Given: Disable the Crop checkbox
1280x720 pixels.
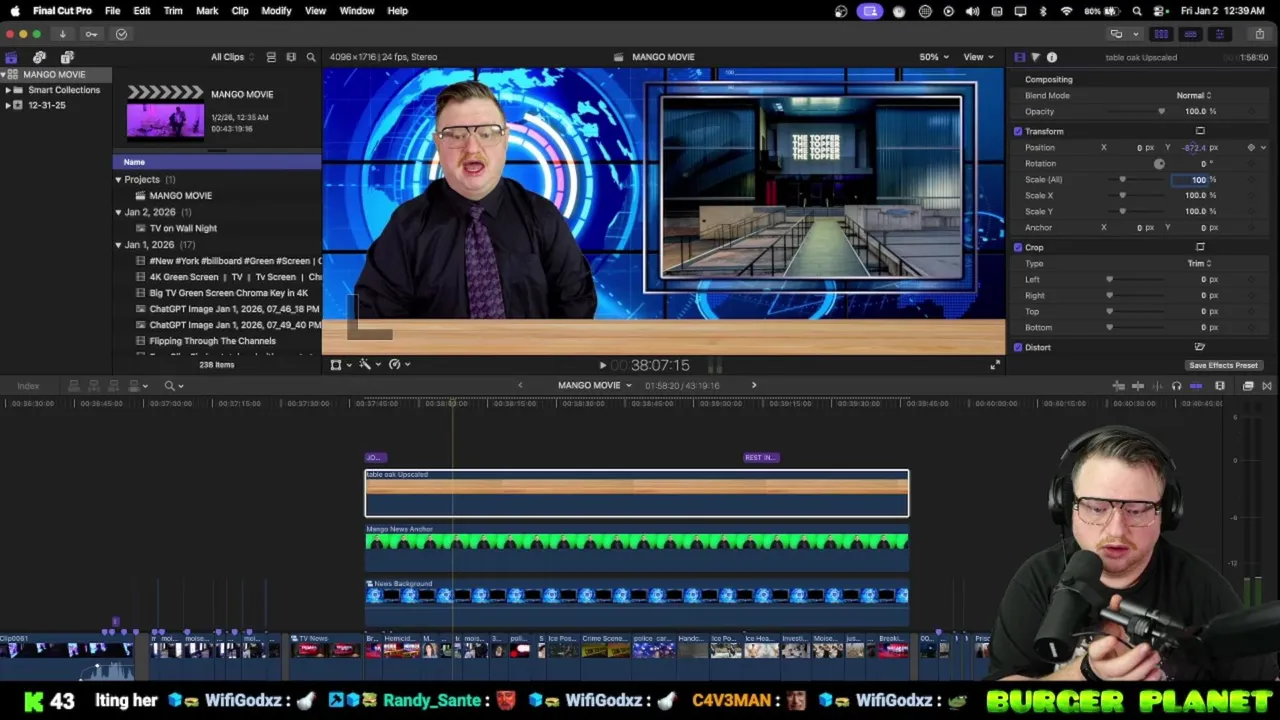Looking at the screenshot, I should 1018,247.
